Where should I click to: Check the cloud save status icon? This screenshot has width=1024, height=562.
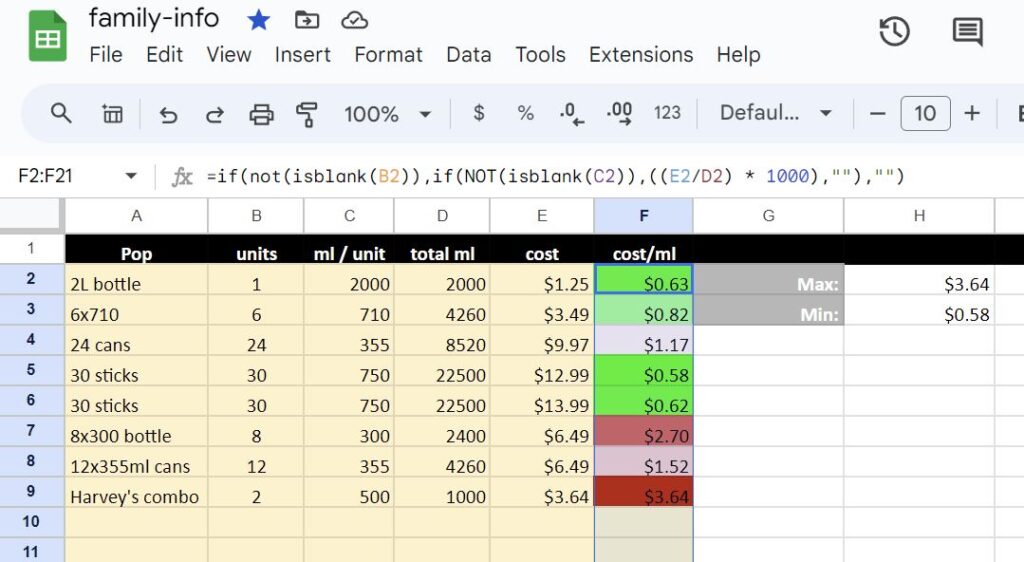point(354,20)
